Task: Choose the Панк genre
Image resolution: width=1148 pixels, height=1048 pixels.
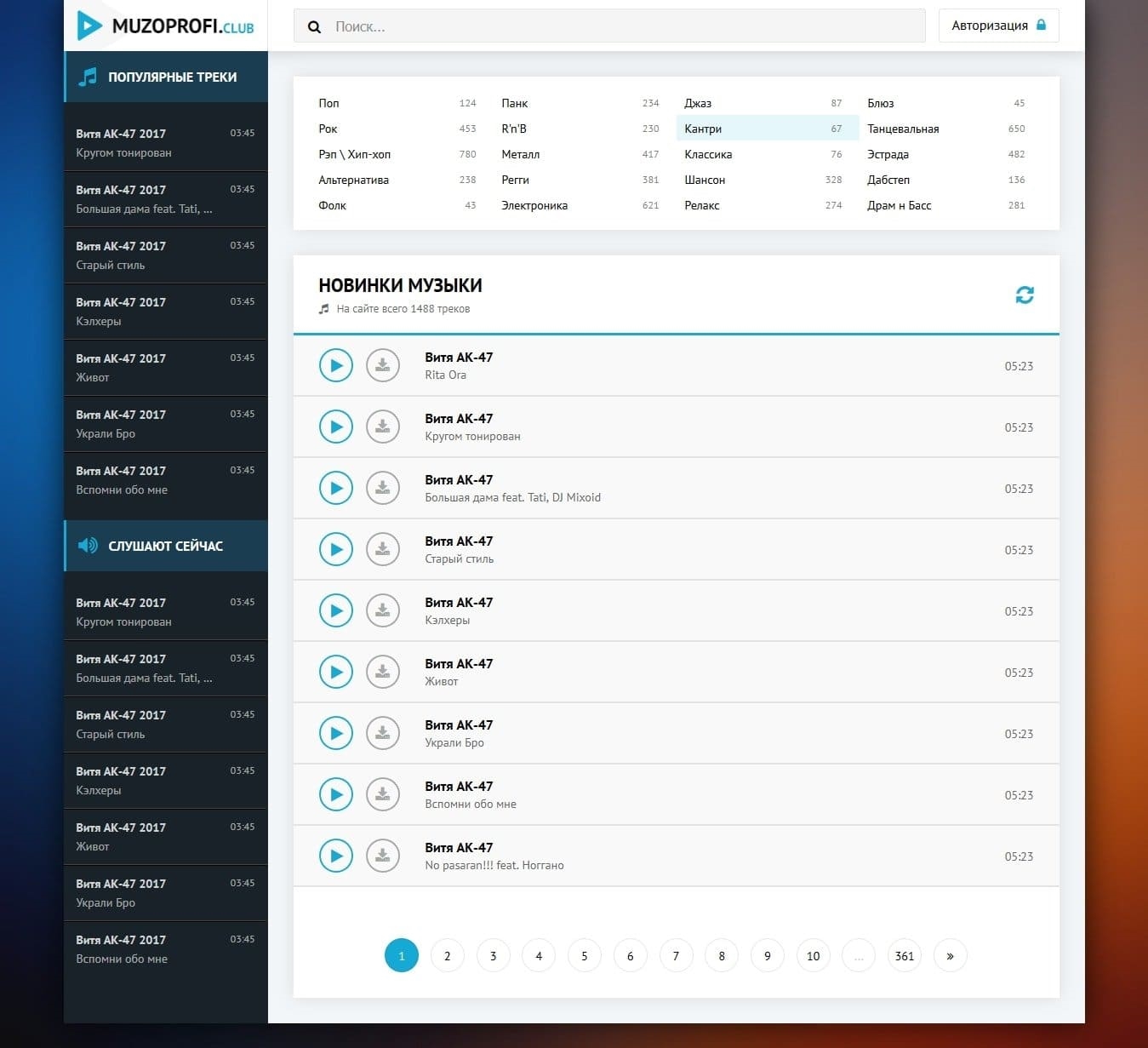Action: coord(580,103)
